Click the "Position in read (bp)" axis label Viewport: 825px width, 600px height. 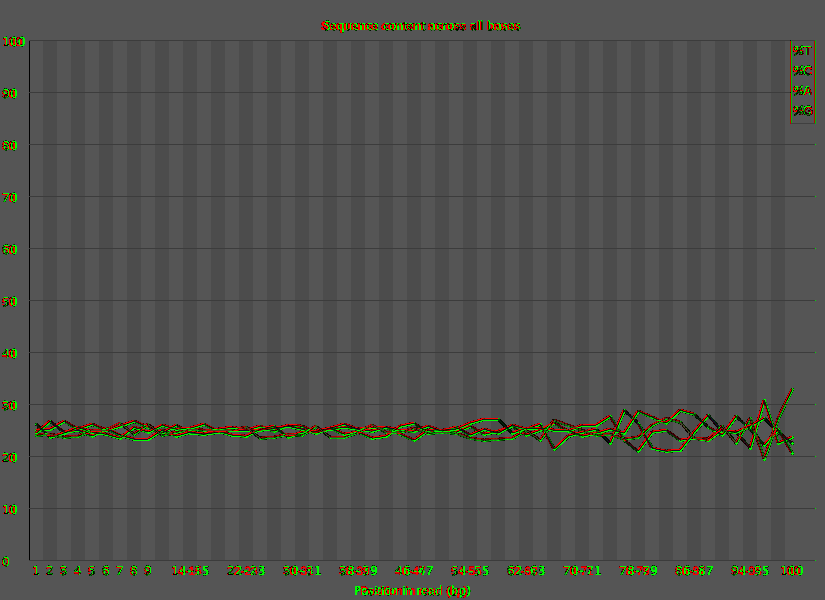click(x=412, y=591)
